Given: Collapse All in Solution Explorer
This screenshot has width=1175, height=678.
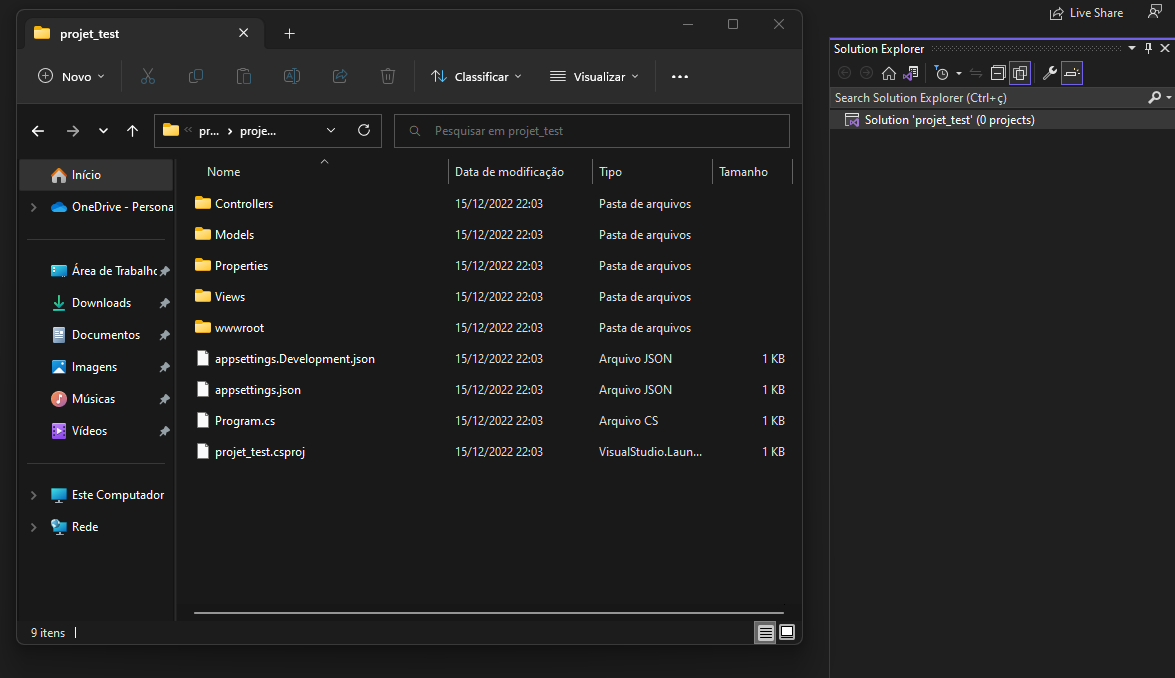Looking at the screenshot, I should click(x=997, y=73).
